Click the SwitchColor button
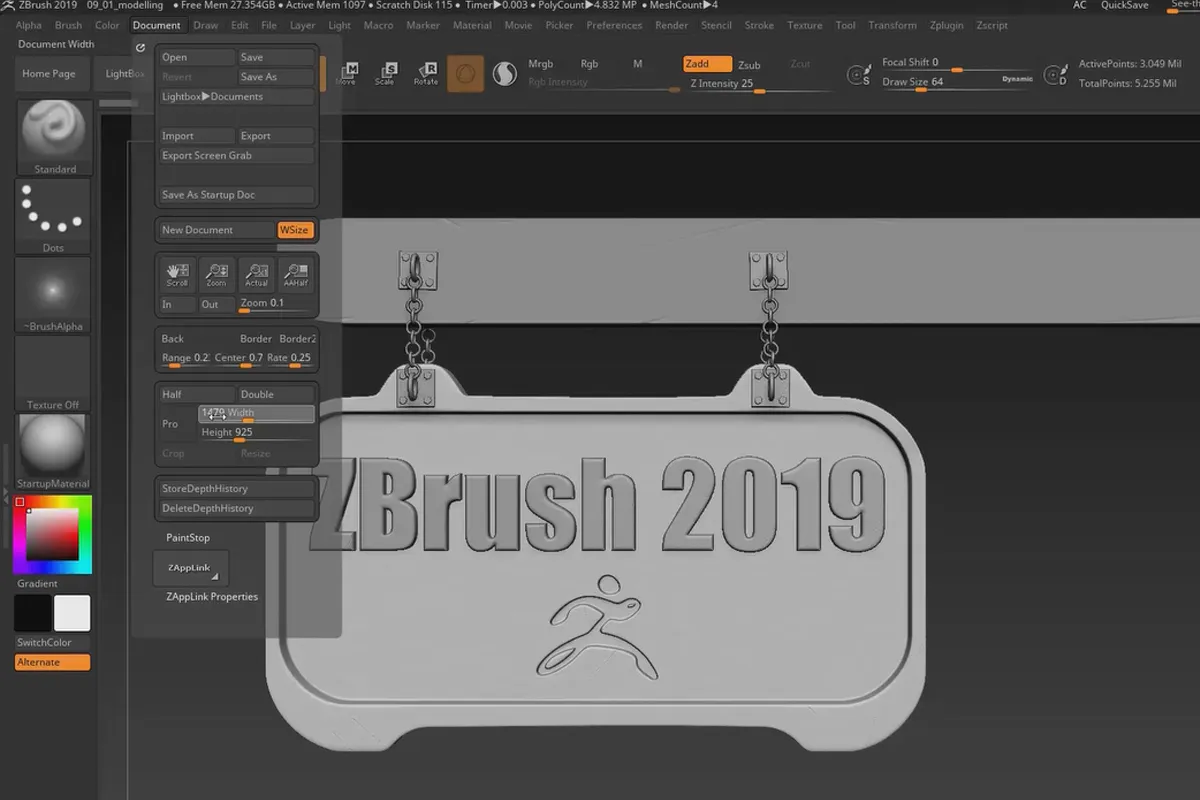The height and width of the screenshot is (800, 1200). tap(53, 642)
